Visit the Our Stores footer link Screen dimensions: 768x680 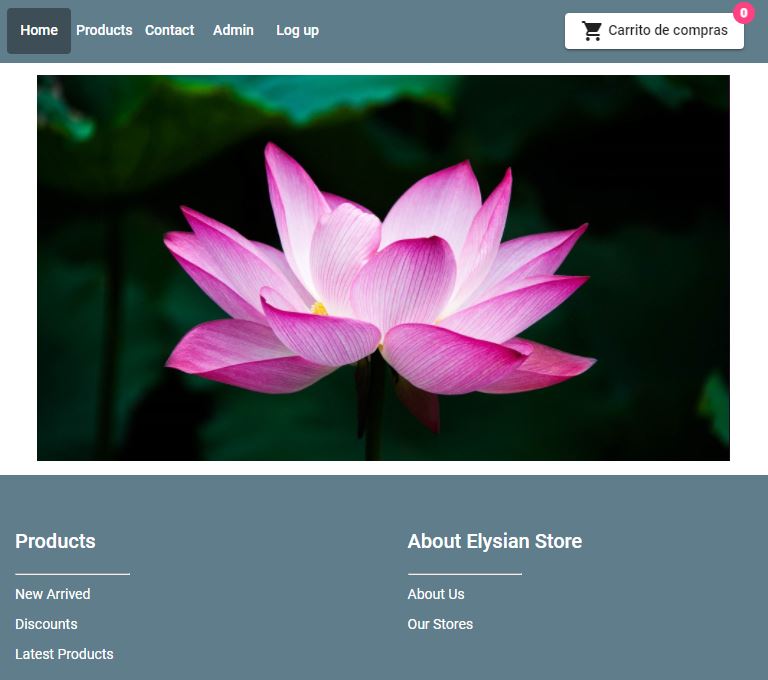point(440,624)
